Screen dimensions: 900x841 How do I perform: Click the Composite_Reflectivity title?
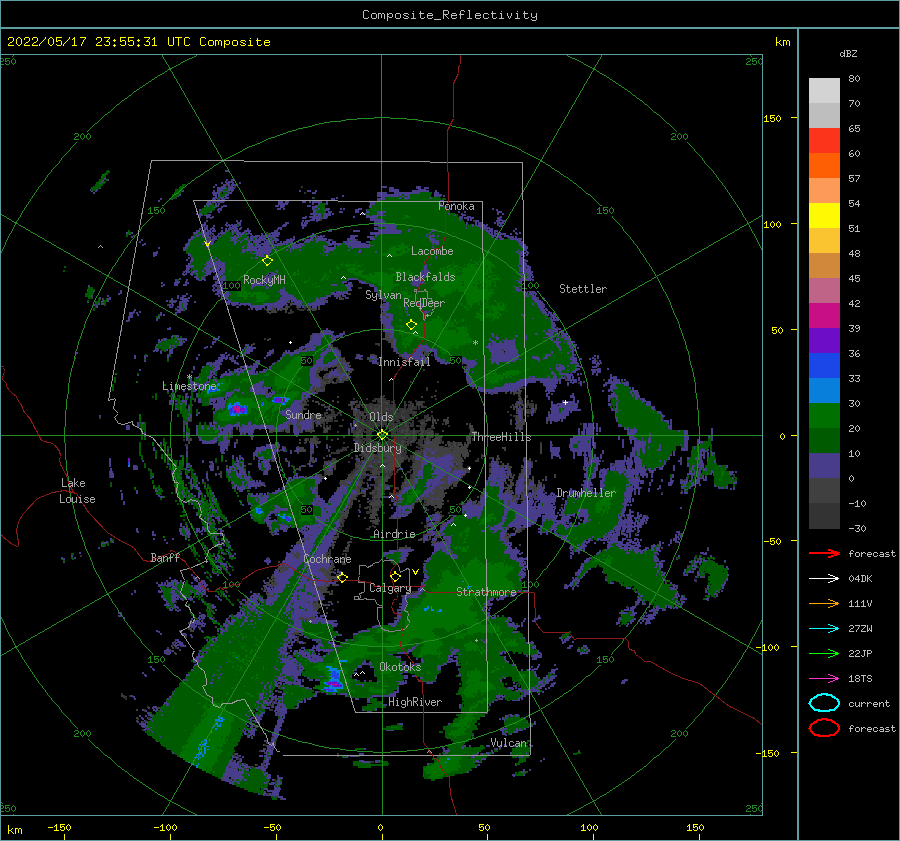(x=449, y=15)
